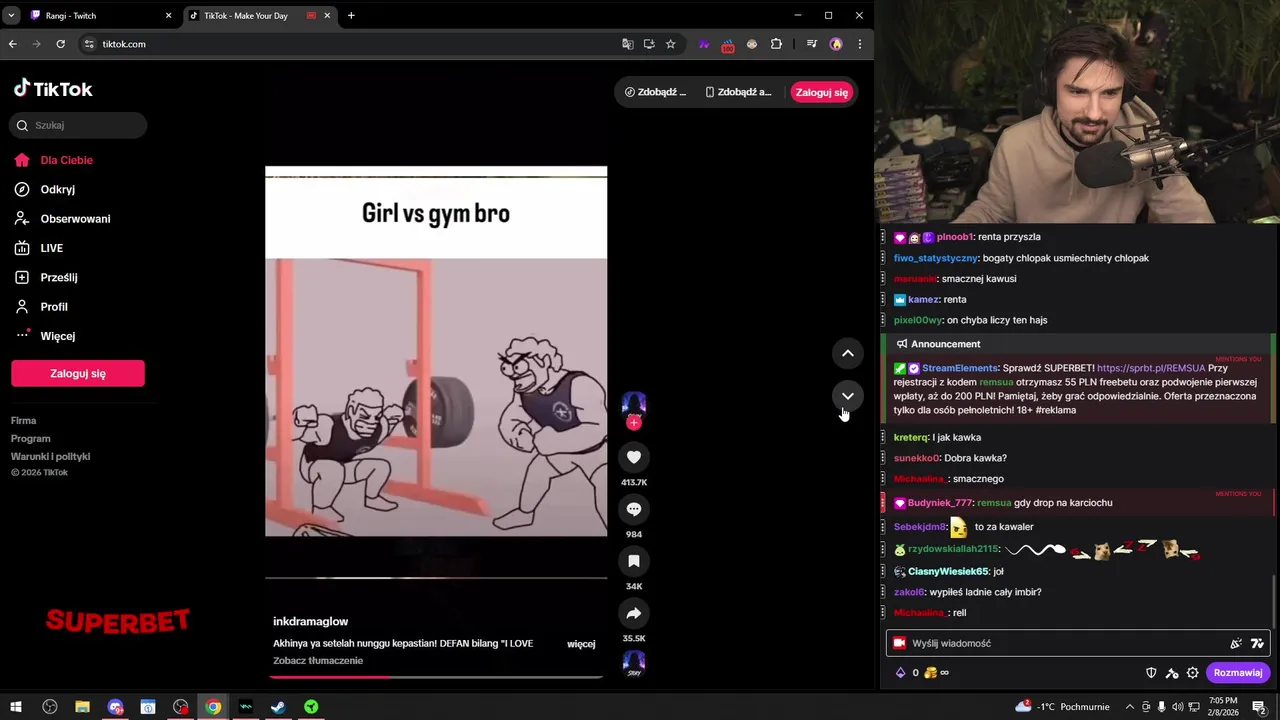Share the video using the arrow icon
This screenshot has width=1280, height=720.
tap(633, 613)
